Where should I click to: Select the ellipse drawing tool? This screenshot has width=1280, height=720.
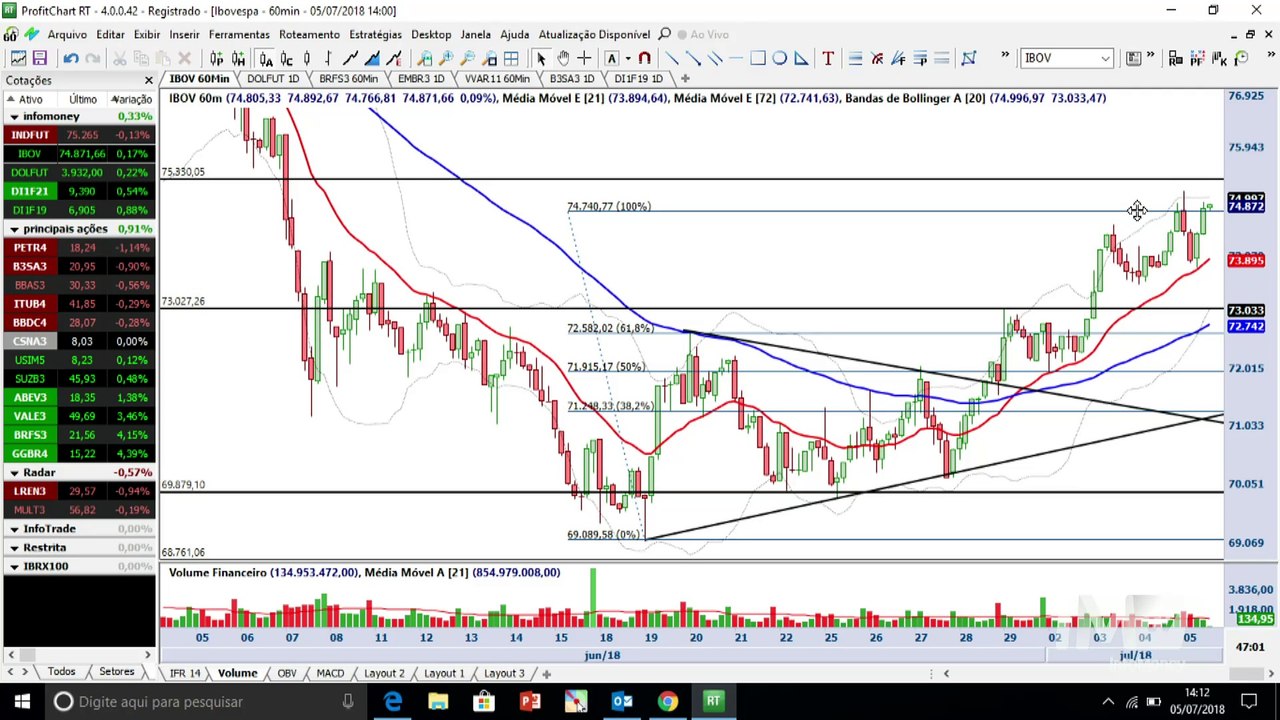click(x=780, y=59)
